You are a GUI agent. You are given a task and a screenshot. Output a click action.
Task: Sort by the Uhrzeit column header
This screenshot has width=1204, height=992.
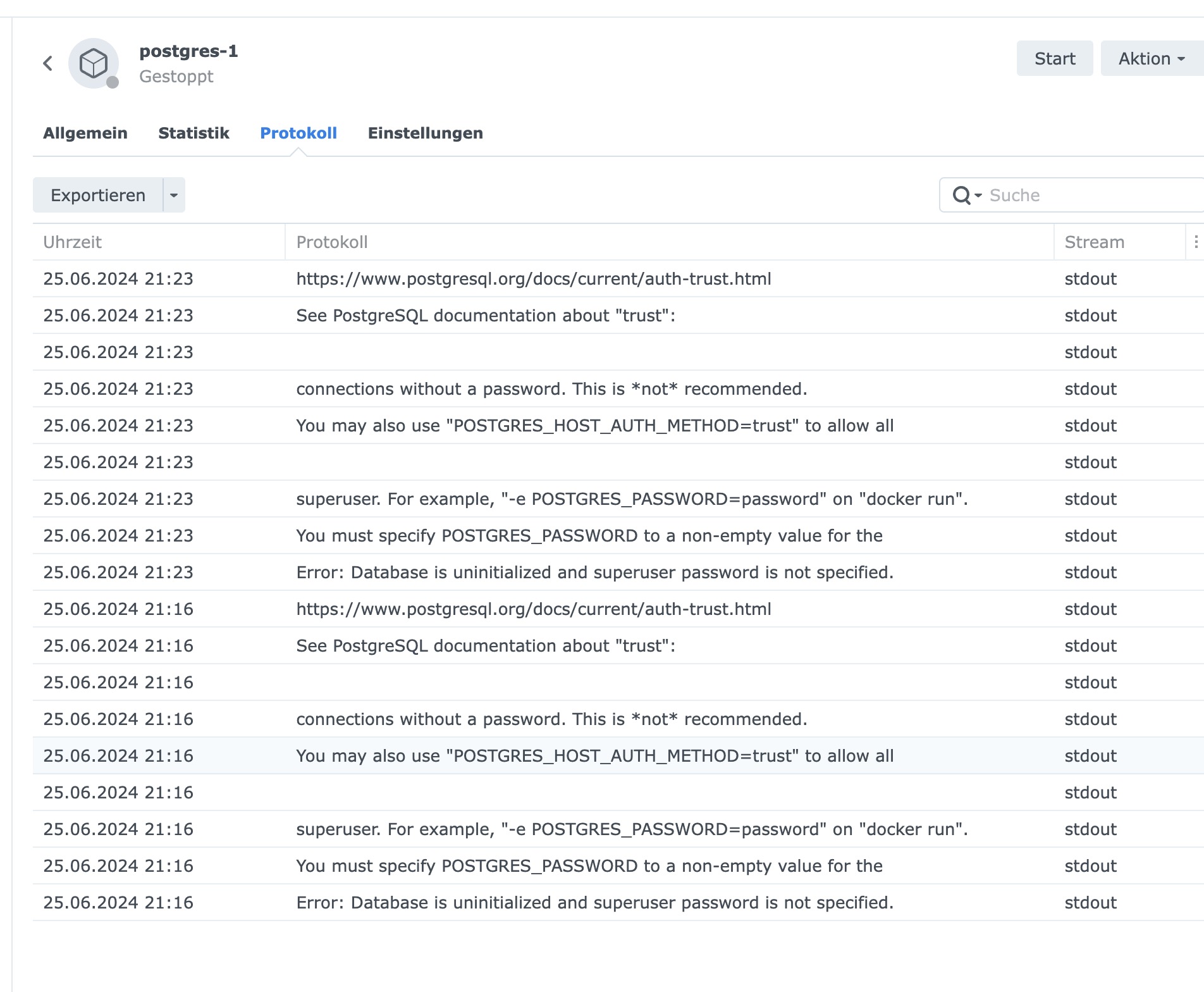tap(159, 242)
